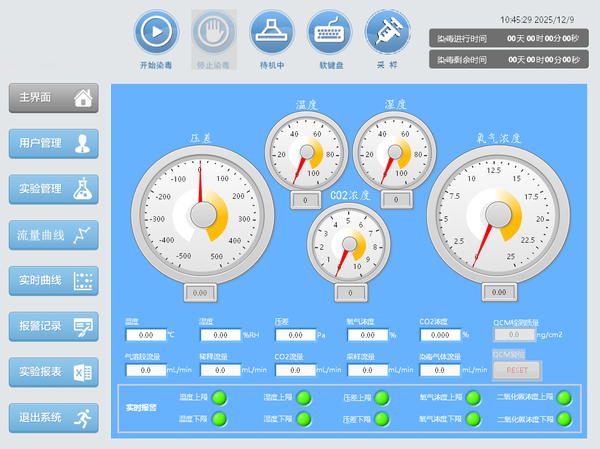Click 退出系统 to exit the system
The image size is (600, 449).
tap(54, 417)
